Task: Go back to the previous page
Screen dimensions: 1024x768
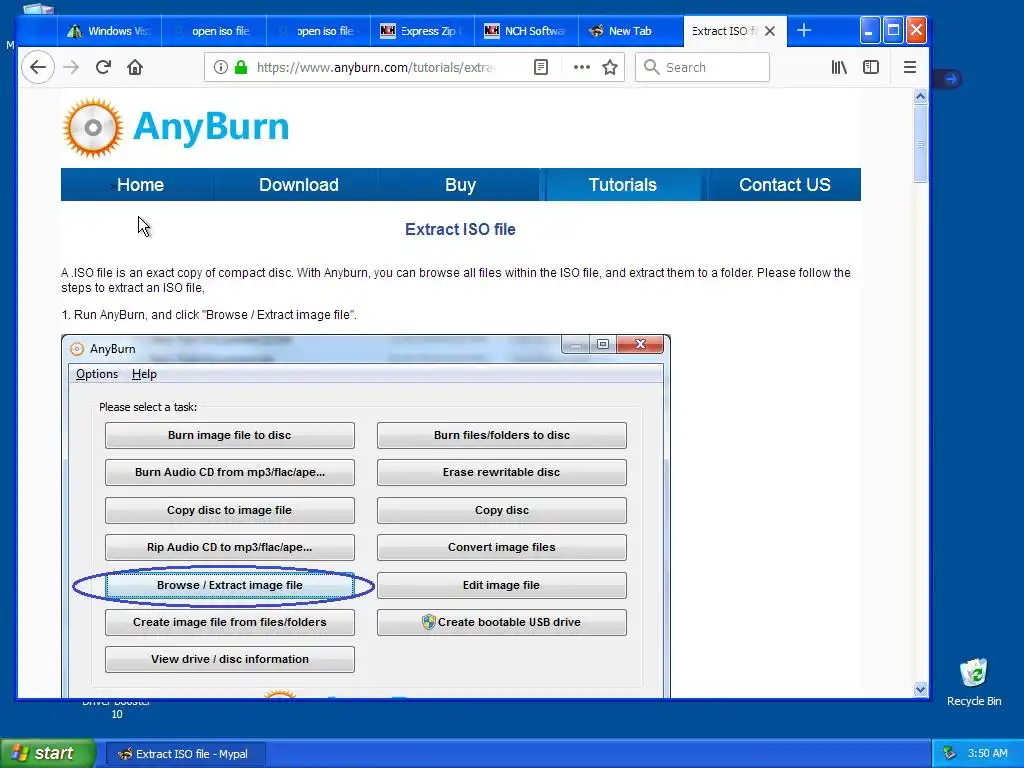Action: pos(38,67)
